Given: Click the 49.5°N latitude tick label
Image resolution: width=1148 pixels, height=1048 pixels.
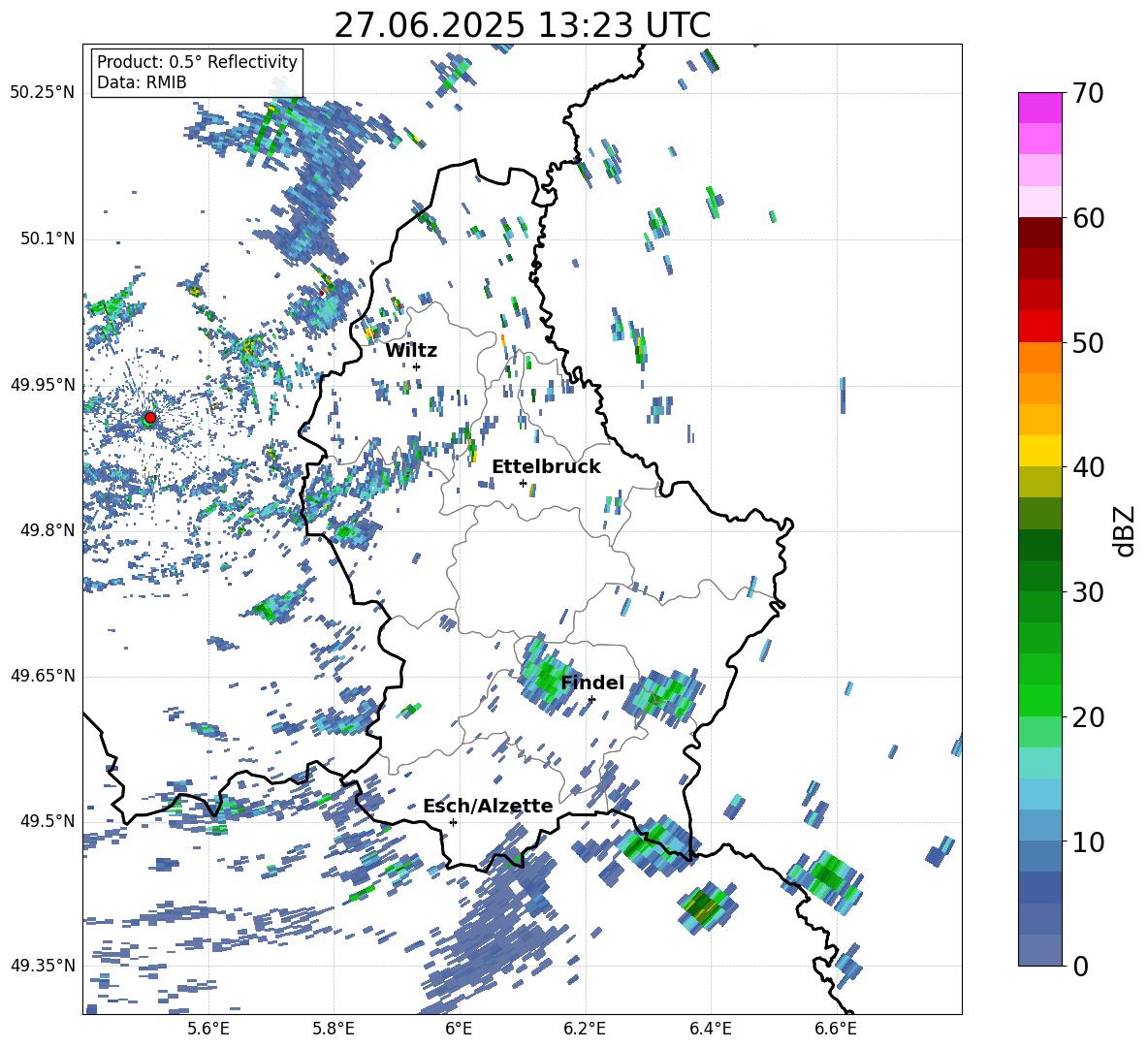Looking at the screenshot, I should (47, 820).
